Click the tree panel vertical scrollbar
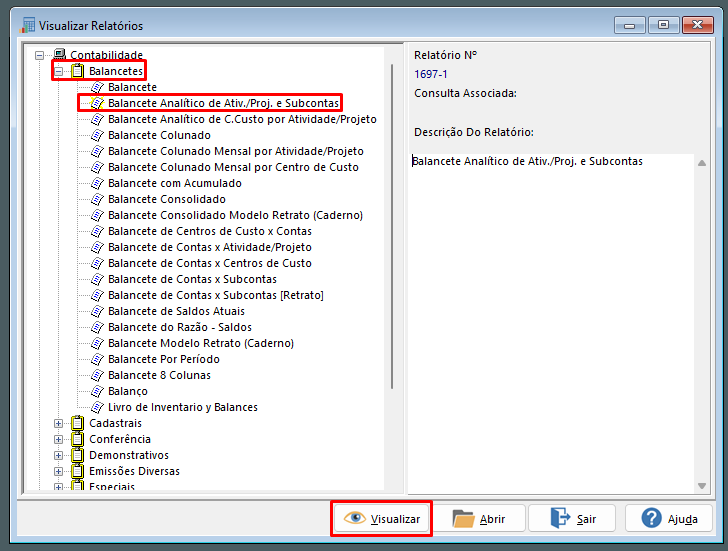Image resolution: width=728 pixels, height=551 pixels. (x=392, y=227)
